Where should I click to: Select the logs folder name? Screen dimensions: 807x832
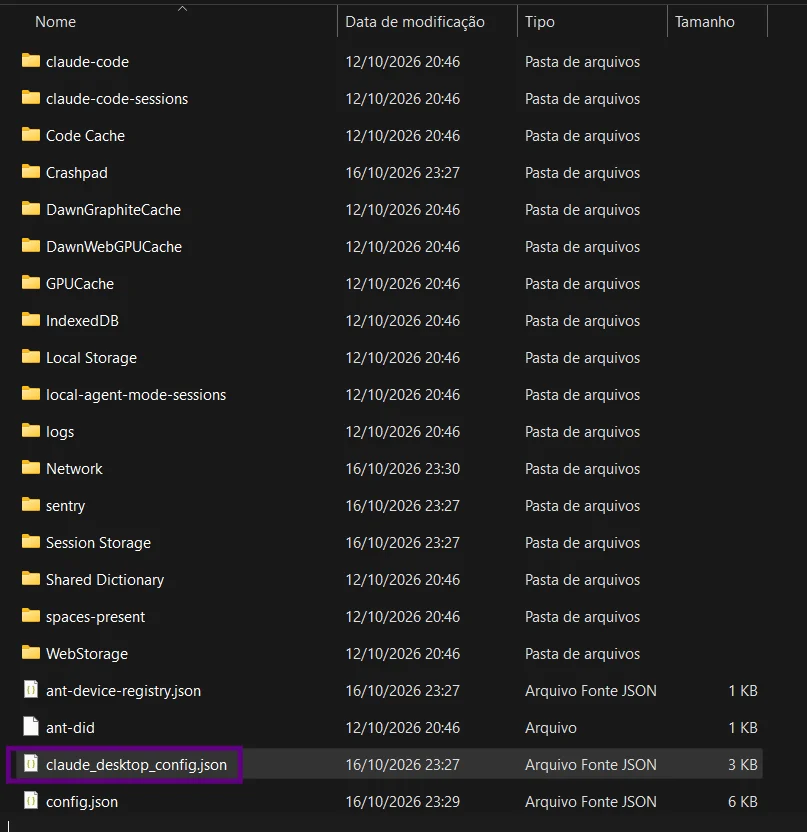60,432
